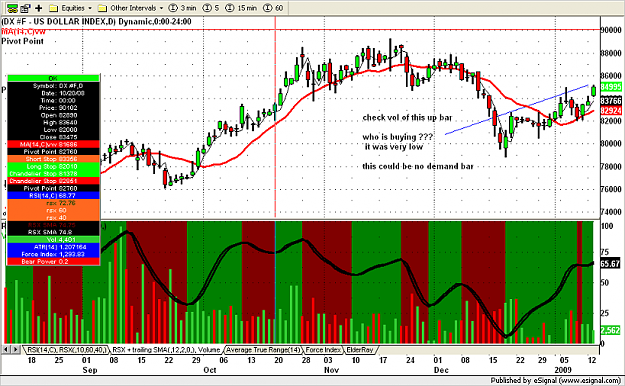Click the blue trendline on price chart

517,109
